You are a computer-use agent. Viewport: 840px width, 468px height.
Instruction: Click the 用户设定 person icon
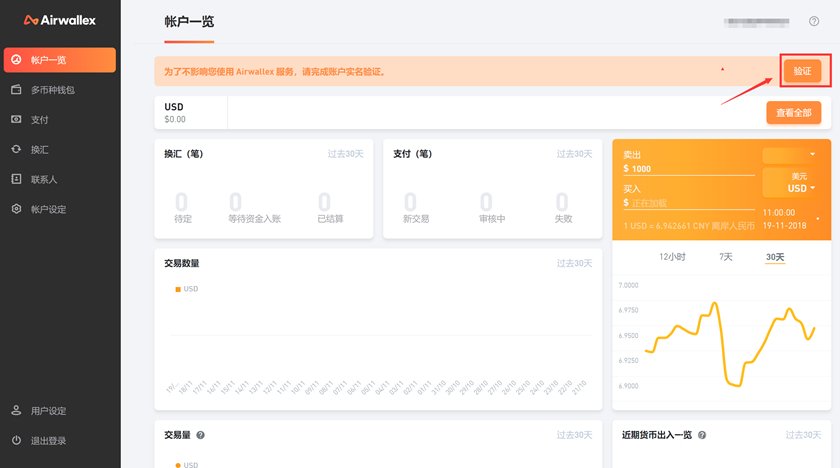17,411
